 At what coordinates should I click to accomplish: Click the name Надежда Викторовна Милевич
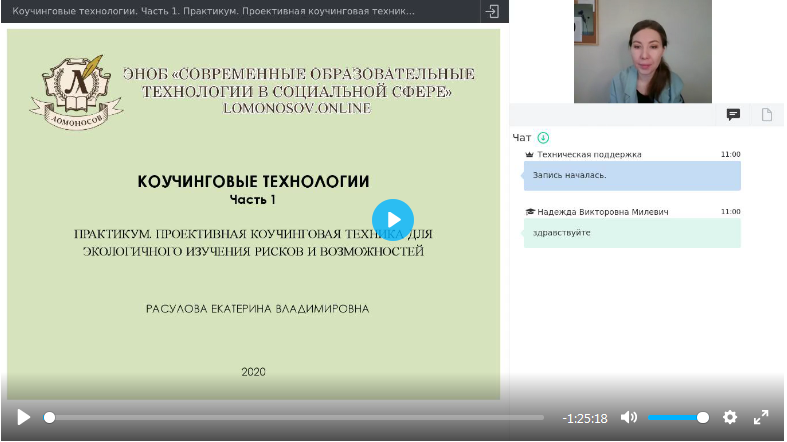602,212
